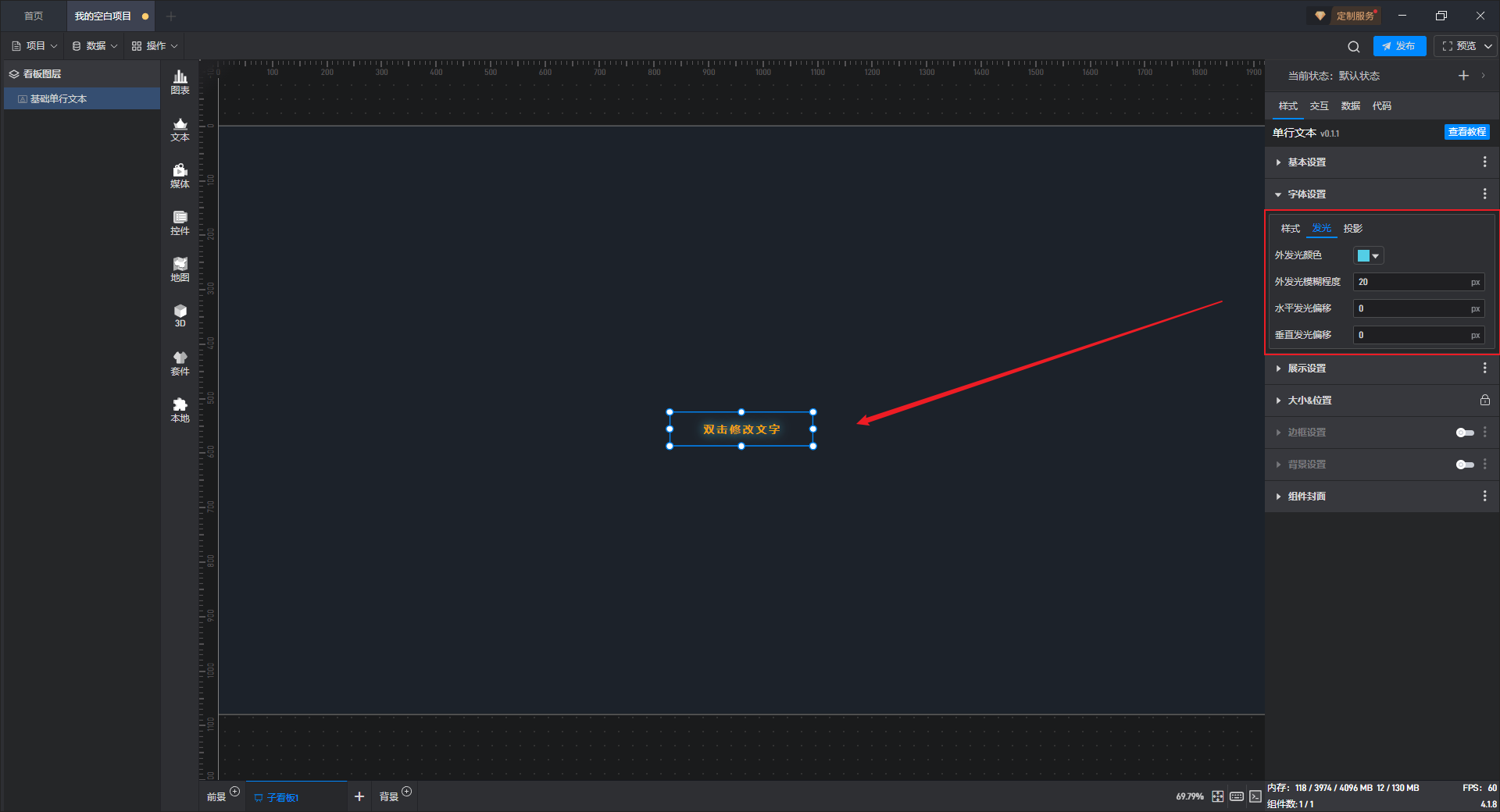
Task: Switch to the 交互 tab in right panel
Action: (x=1319, y=106)
